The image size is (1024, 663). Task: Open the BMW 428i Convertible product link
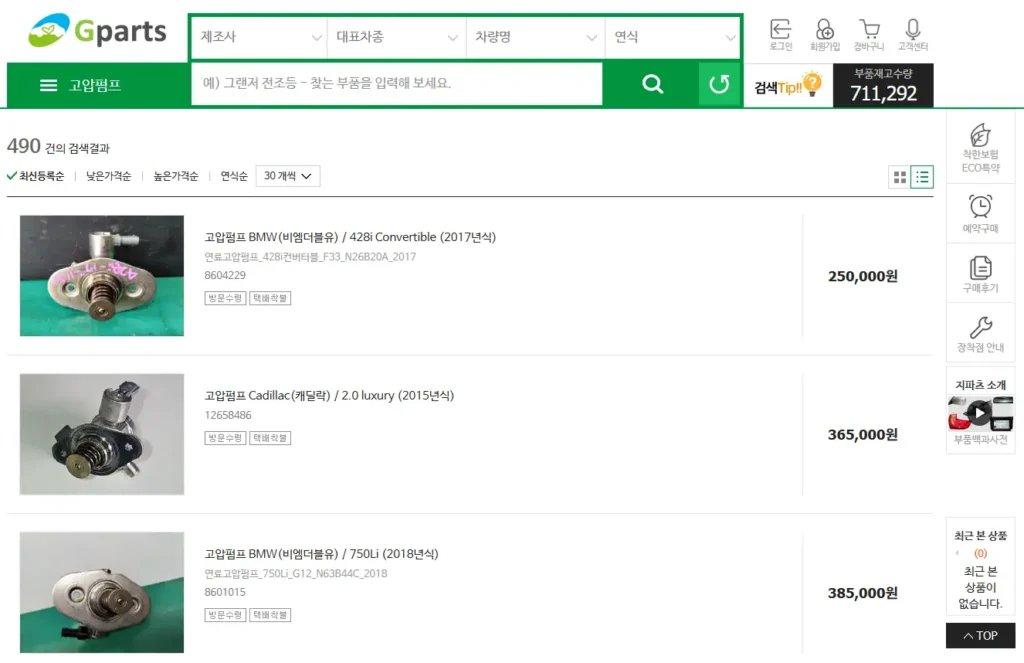350,237
